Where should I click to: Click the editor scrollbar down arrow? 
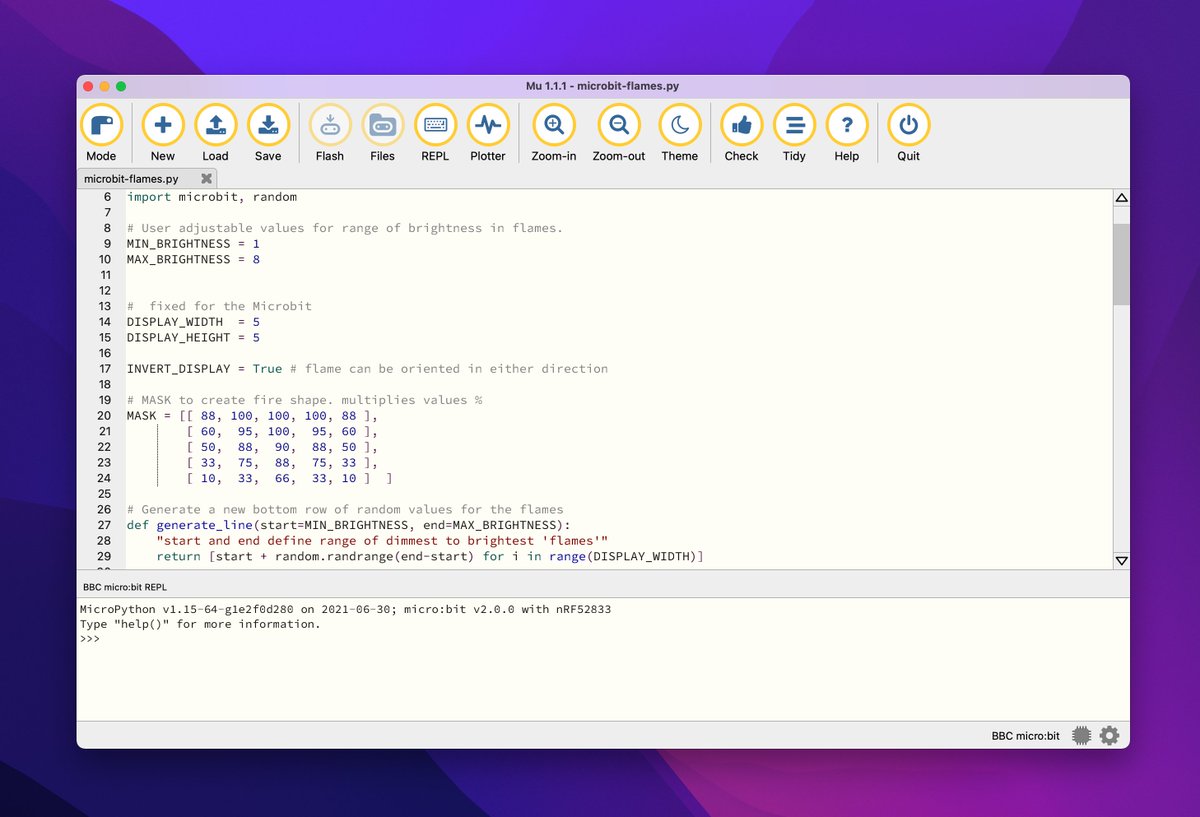(1121, 561)
